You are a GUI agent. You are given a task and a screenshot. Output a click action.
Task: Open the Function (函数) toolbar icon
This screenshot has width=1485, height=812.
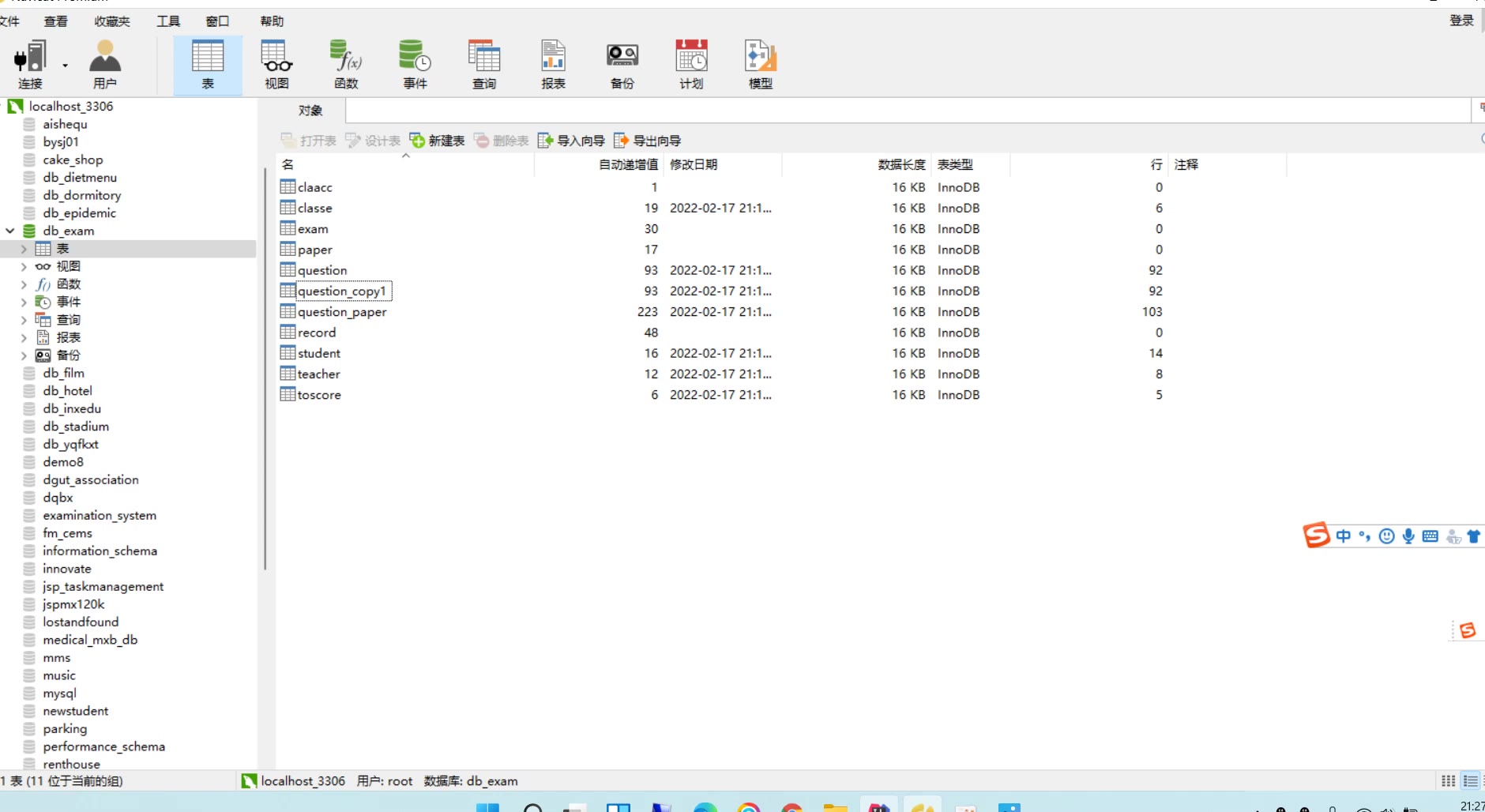coord(346,64)
